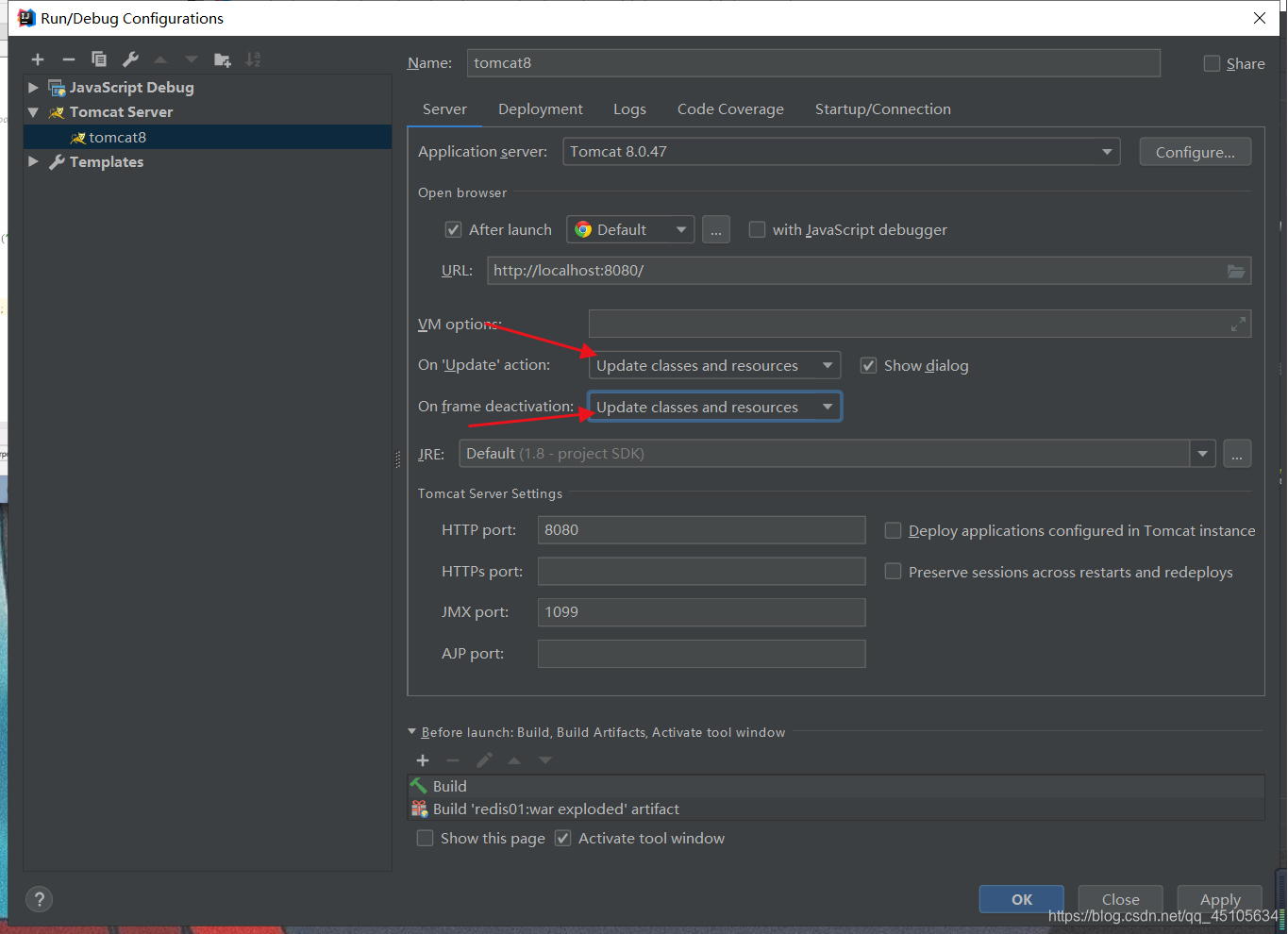Open Application server Tomcat 8.0.47 dropdown
1288x934 pixels.
[x=842, y=152]
